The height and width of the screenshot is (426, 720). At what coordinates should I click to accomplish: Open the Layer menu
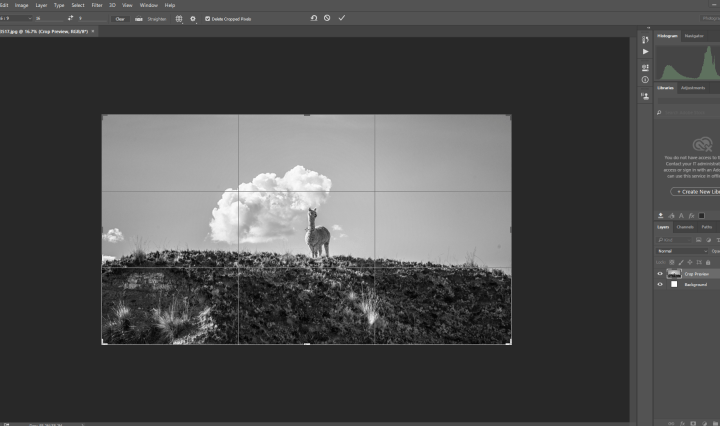41,5
